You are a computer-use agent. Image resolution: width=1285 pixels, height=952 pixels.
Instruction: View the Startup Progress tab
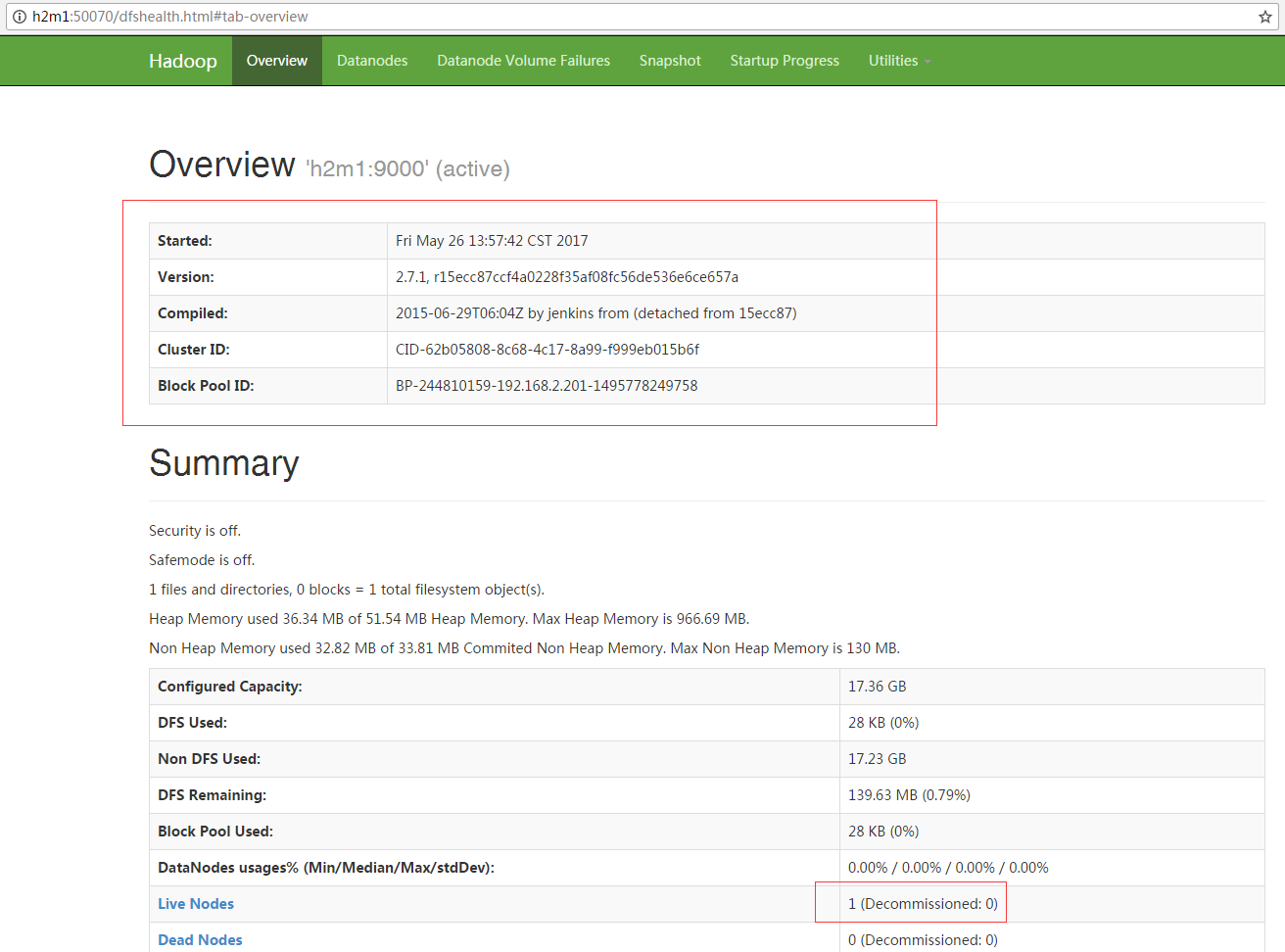pos(785,61)
